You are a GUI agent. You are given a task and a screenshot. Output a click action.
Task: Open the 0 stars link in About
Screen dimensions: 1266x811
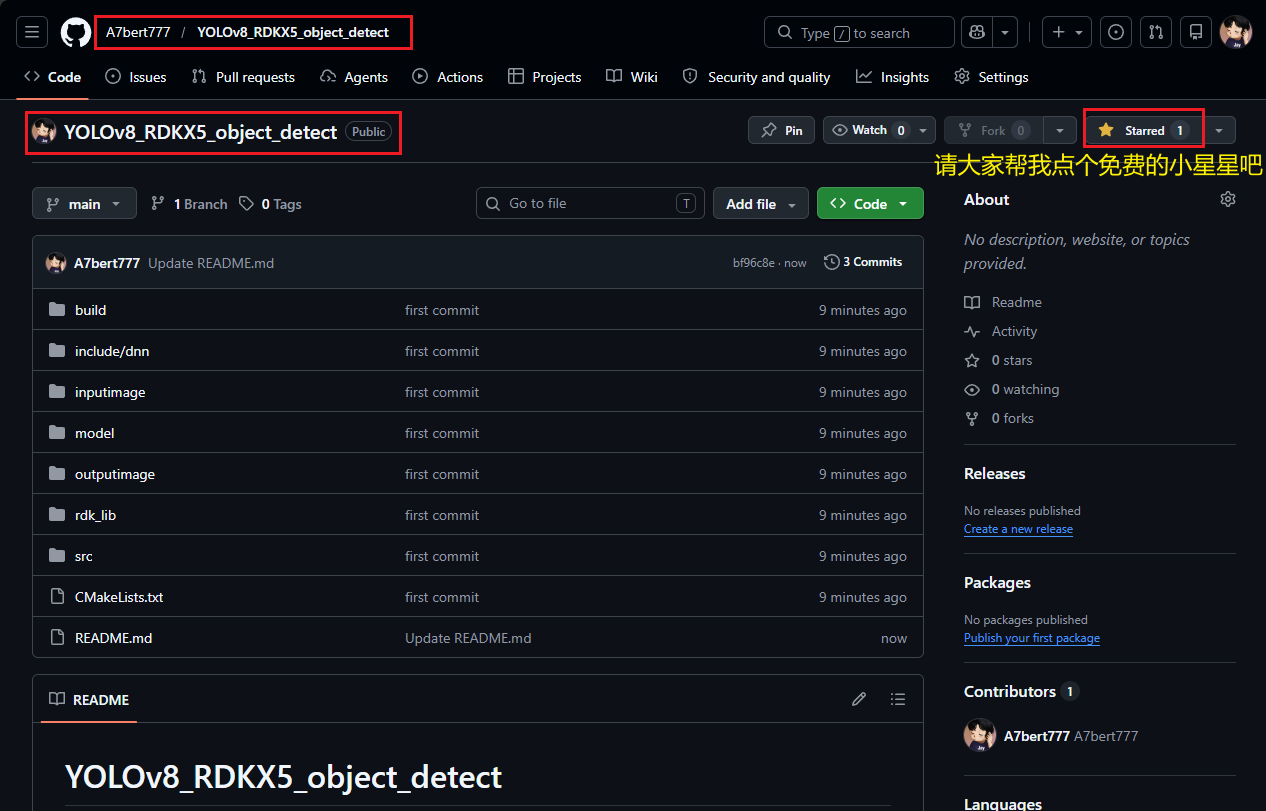click(x=998, y=360)
